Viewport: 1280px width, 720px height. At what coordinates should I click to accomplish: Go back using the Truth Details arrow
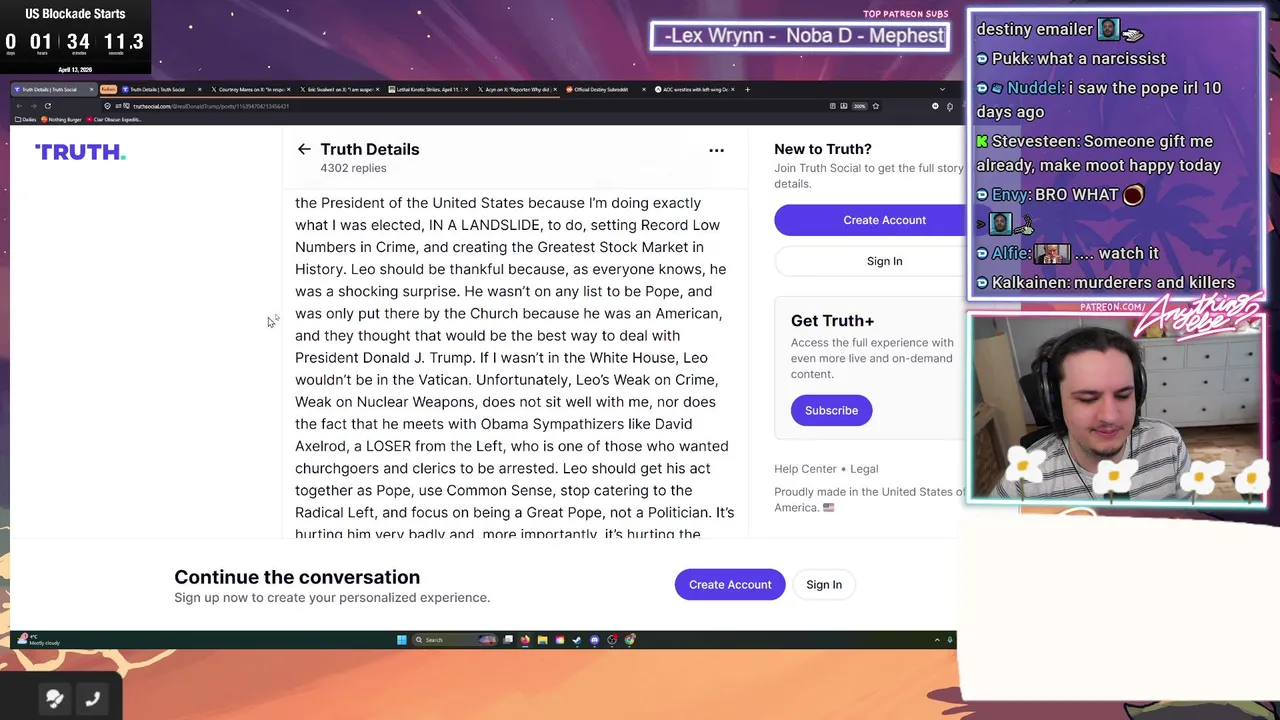tap(304, 149)
